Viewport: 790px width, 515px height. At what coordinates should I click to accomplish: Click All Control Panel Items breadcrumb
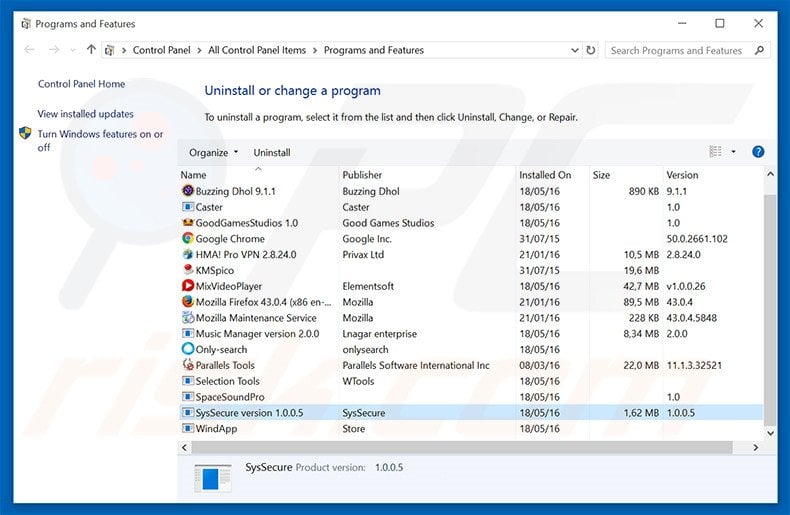click(x=257, y=50)
